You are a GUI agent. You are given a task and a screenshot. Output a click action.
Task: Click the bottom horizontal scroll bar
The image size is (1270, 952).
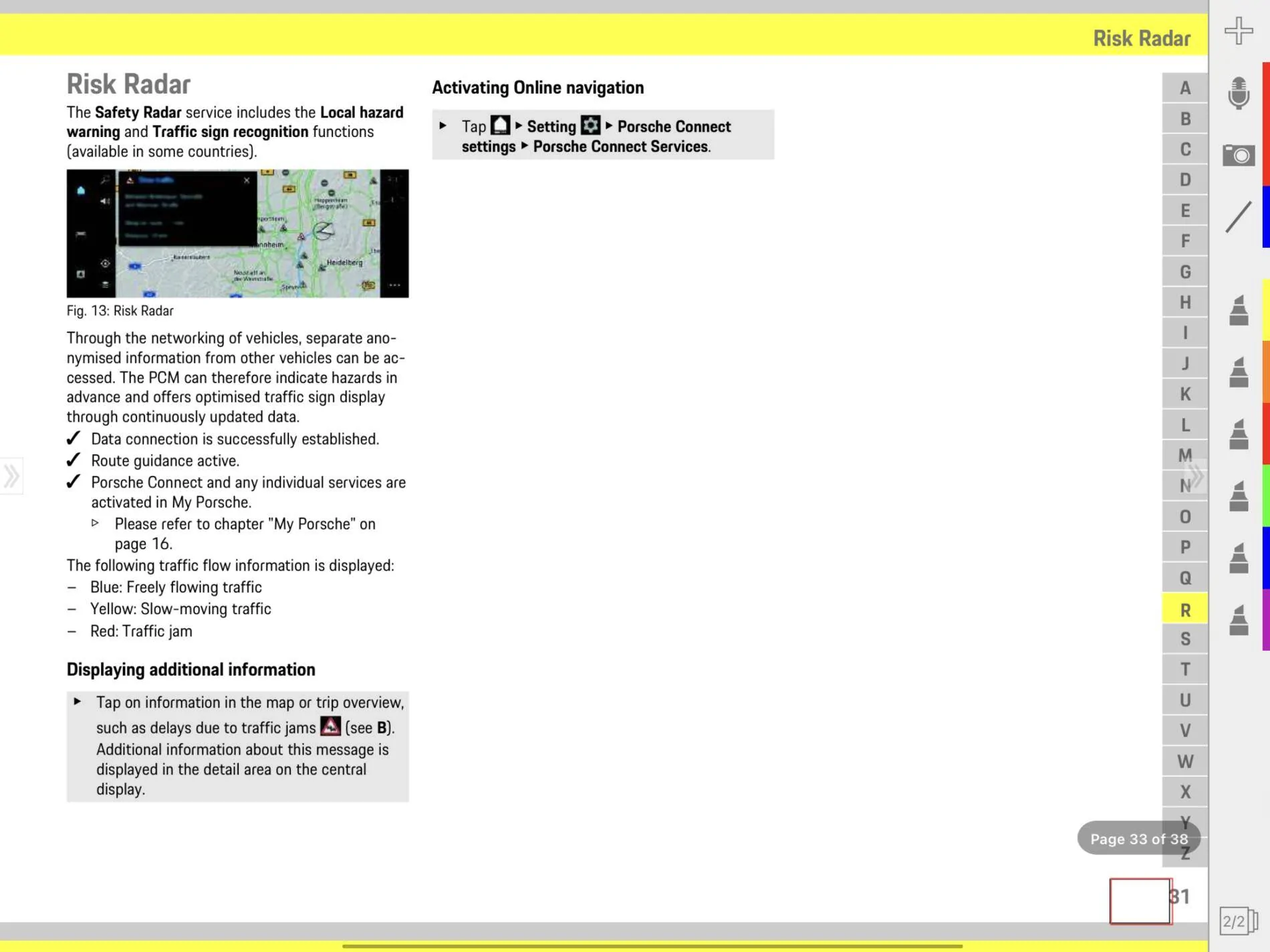652,946
